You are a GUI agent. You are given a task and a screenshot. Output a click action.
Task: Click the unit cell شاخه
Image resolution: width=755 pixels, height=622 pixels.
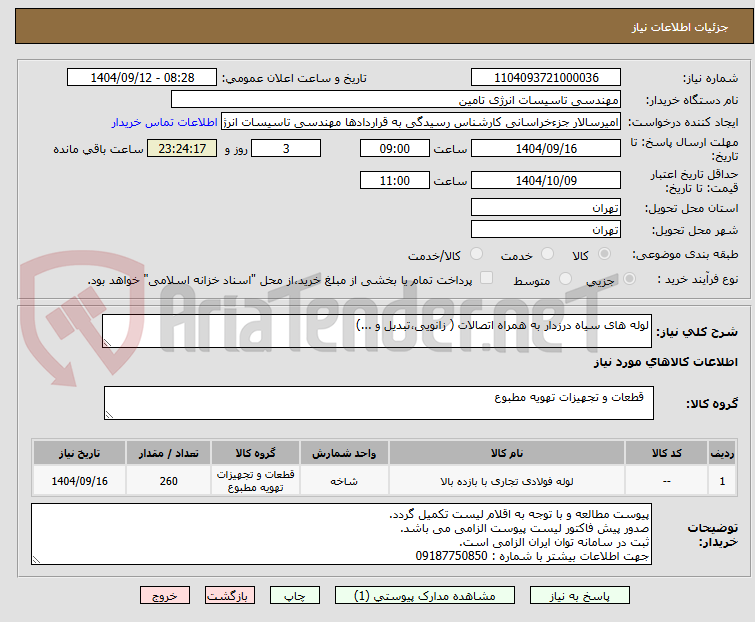tap(344, 481)
